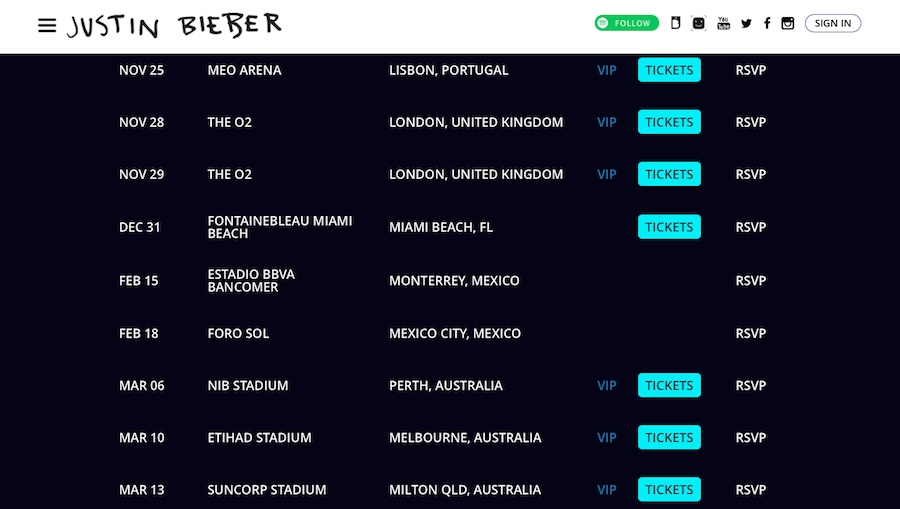This screenshot has height=509, width=900.
Task: Open the mobile app icon link
Action: click(675, 23)
